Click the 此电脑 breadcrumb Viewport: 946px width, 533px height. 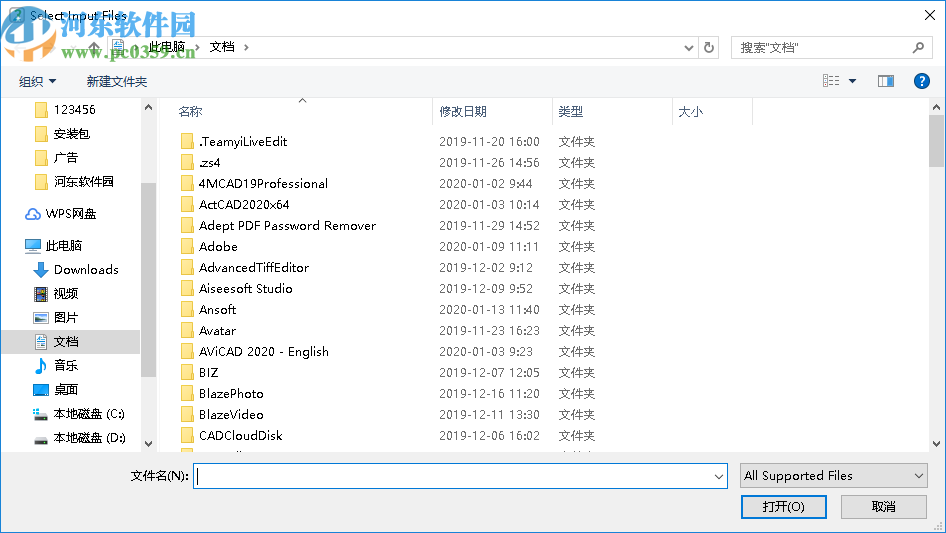[x=167, y=47]
